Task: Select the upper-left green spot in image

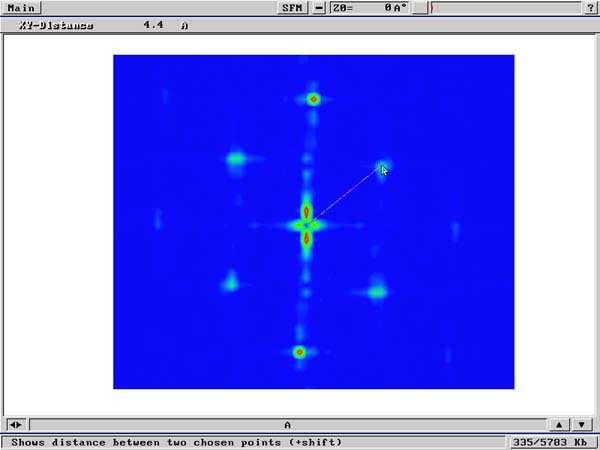Action: 236,158
